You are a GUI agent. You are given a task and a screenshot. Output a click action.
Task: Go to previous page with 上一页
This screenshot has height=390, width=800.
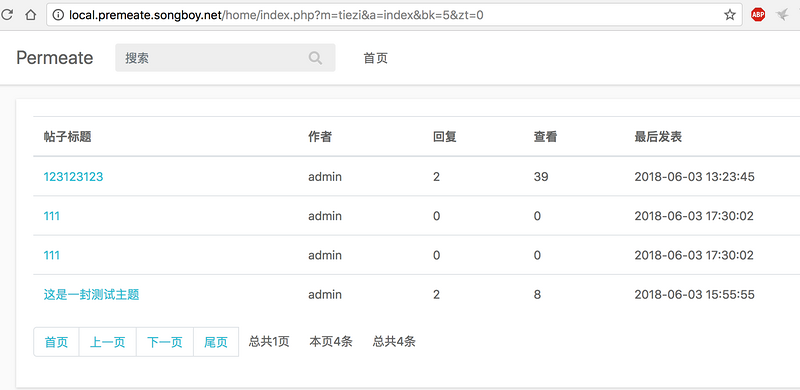(108, 342)
